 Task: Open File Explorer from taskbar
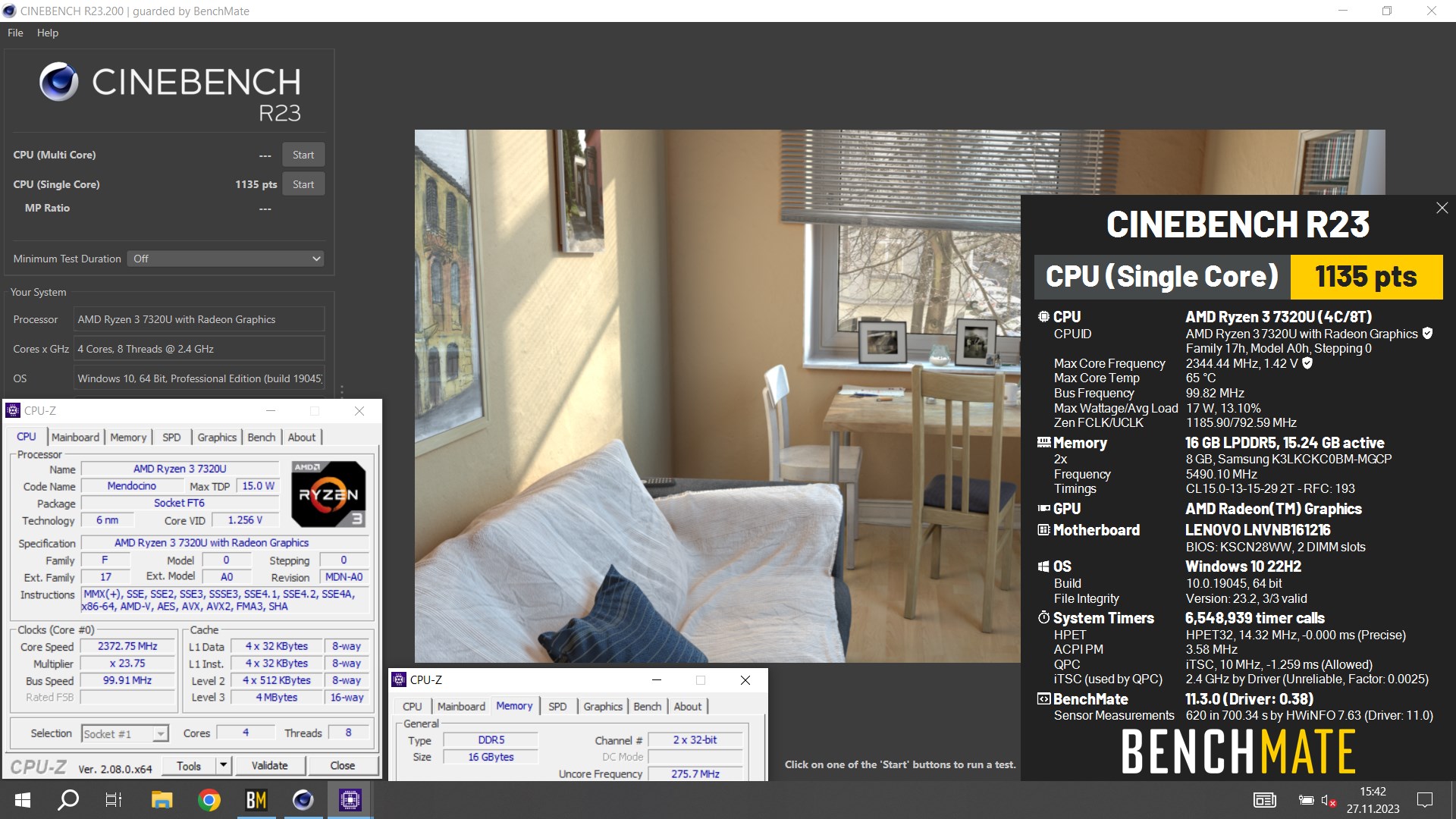click(x=162, y=800)
